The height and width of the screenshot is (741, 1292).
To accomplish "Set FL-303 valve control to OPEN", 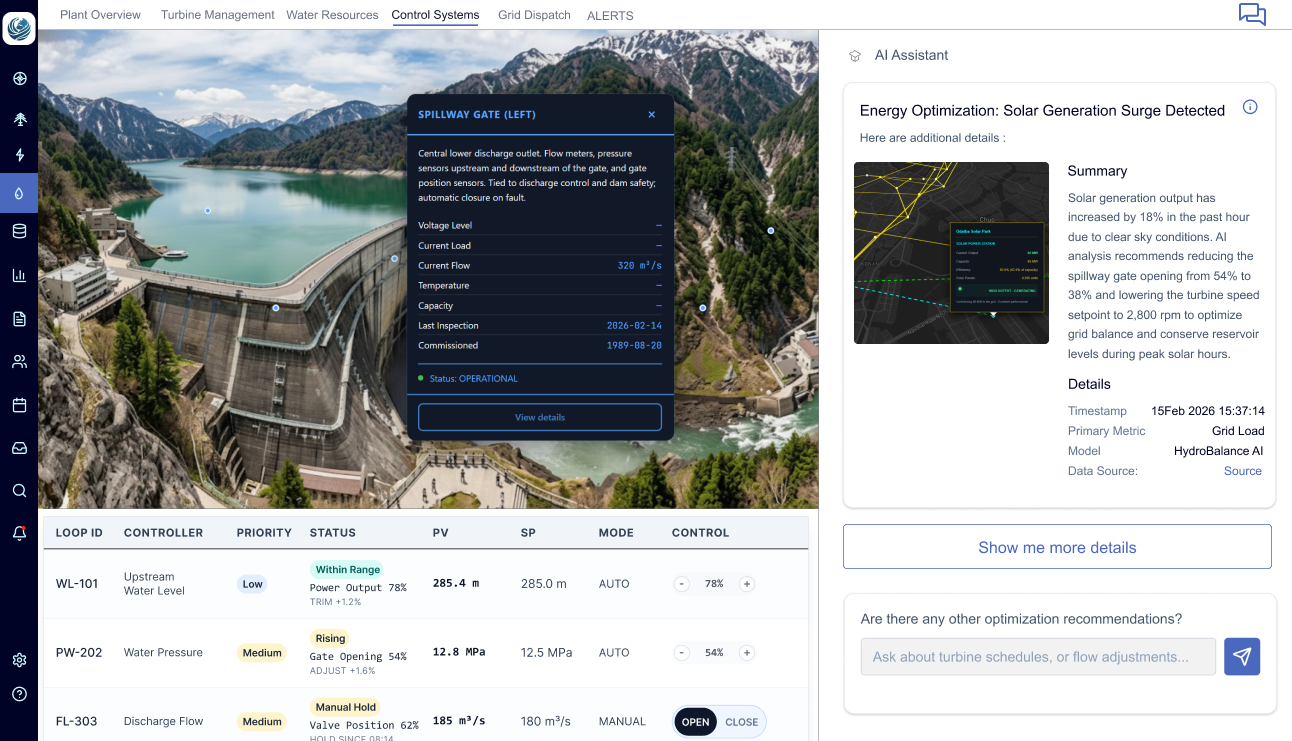I will click(695, 722).
